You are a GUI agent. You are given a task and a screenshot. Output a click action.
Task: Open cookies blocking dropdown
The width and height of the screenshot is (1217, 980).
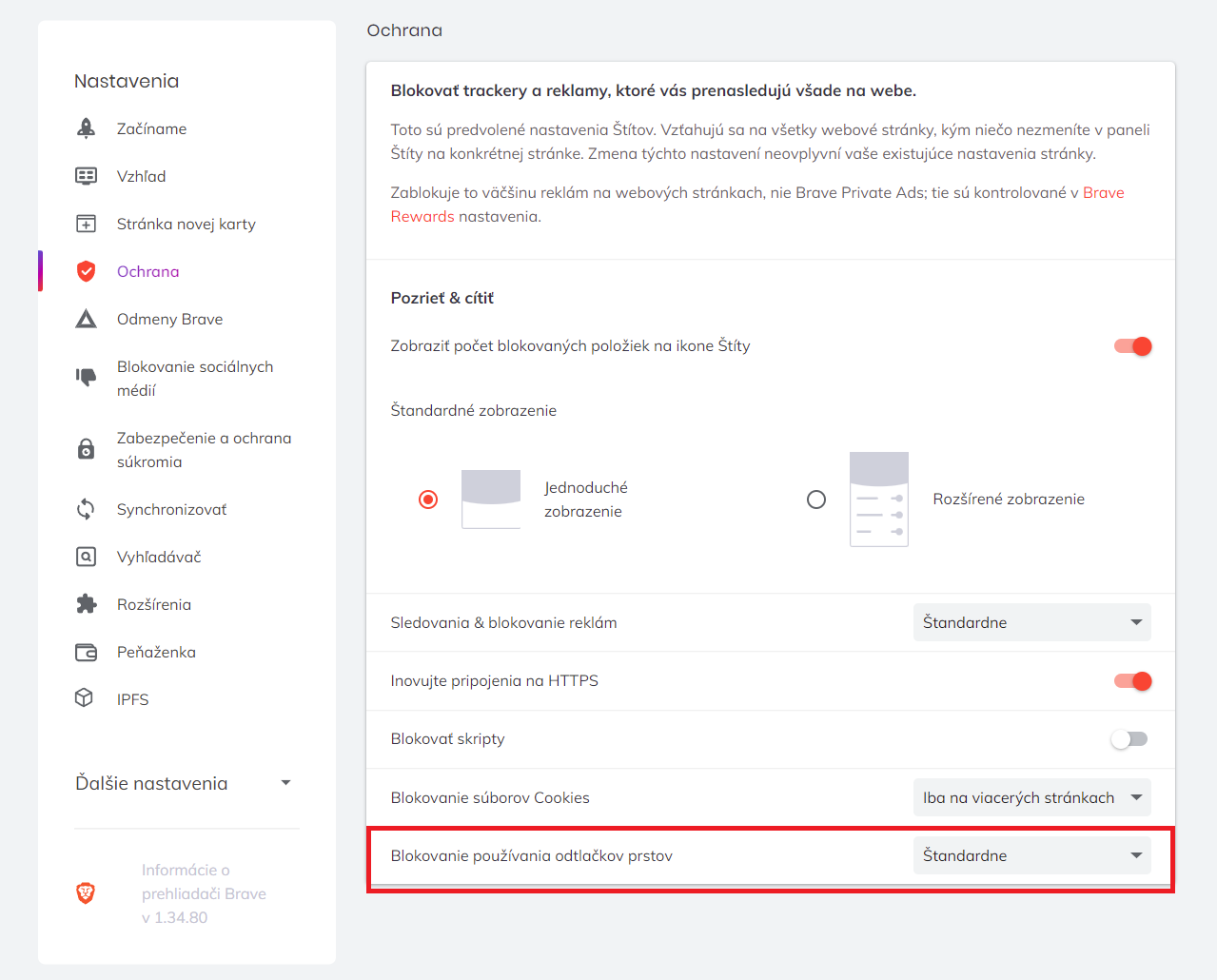(x=1031, y=797)
